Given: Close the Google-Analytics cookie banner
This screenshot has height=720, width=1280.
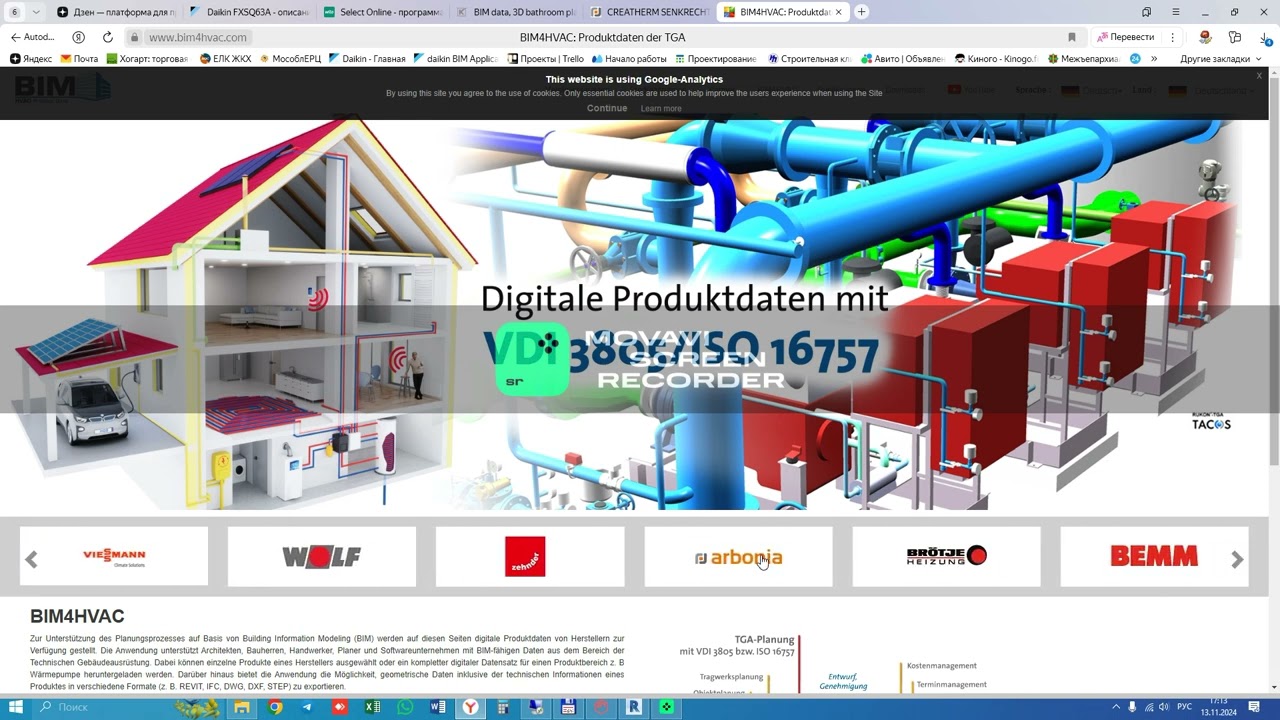Looking at the screenshot, I should [x=1259, y=76].
